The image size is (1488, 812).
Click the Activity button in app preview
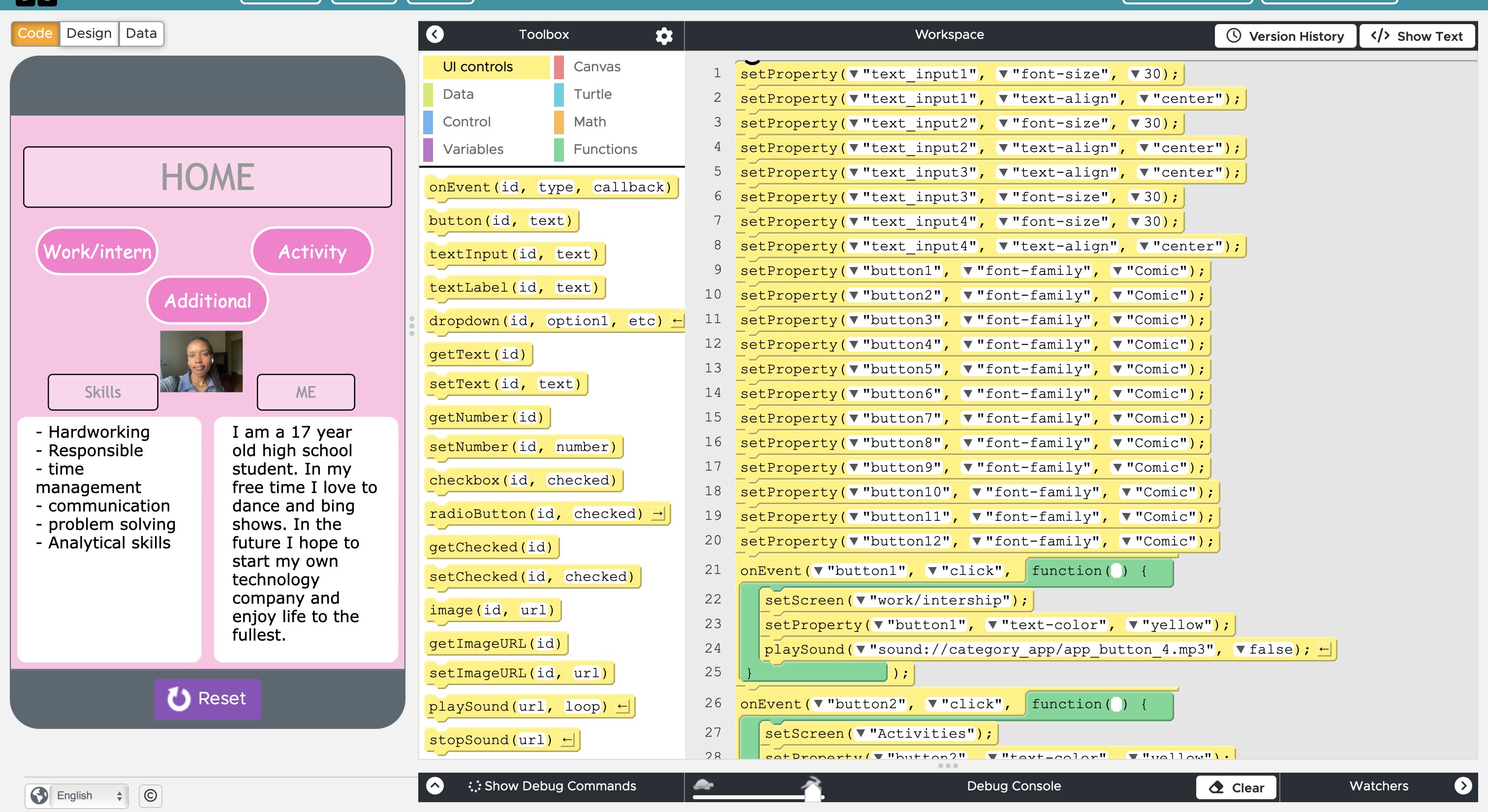coord(312,251)
